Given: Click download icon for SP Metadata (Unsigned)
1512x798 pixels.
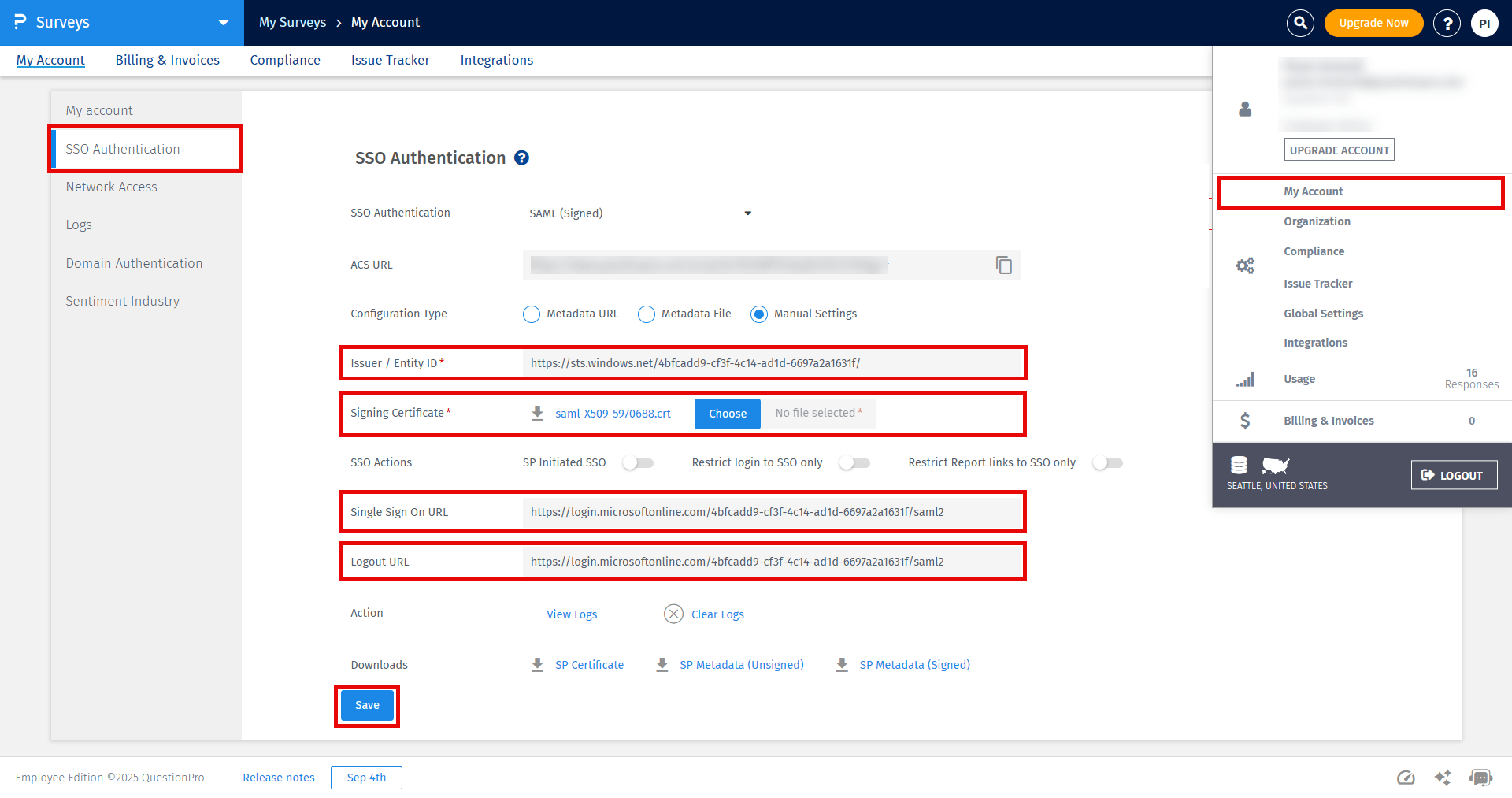Looking at the screenshot, I should click(x=662, y=665).
